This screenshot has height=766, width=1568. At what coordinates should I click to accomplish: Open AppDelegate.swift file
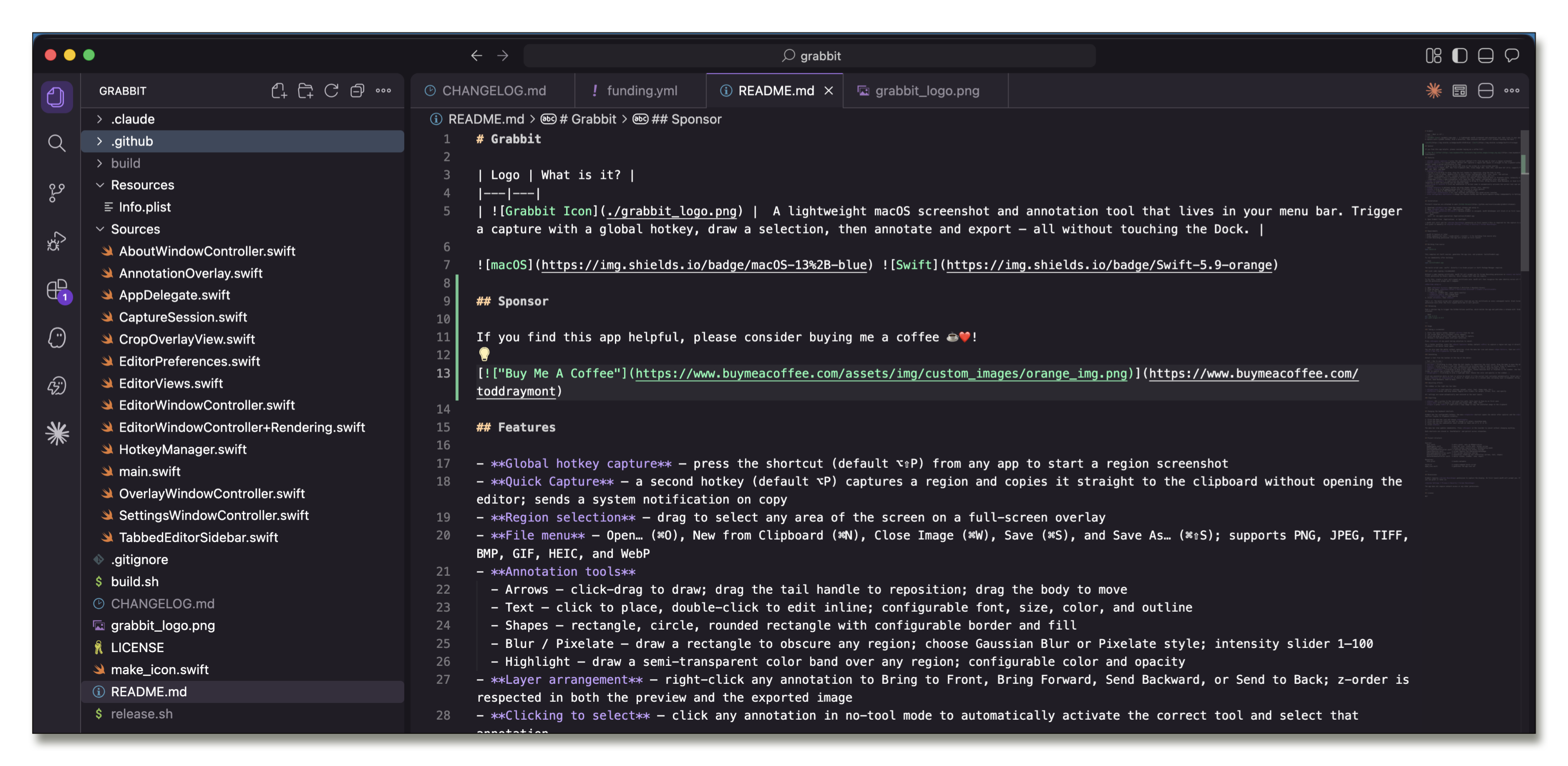point(242,295)
